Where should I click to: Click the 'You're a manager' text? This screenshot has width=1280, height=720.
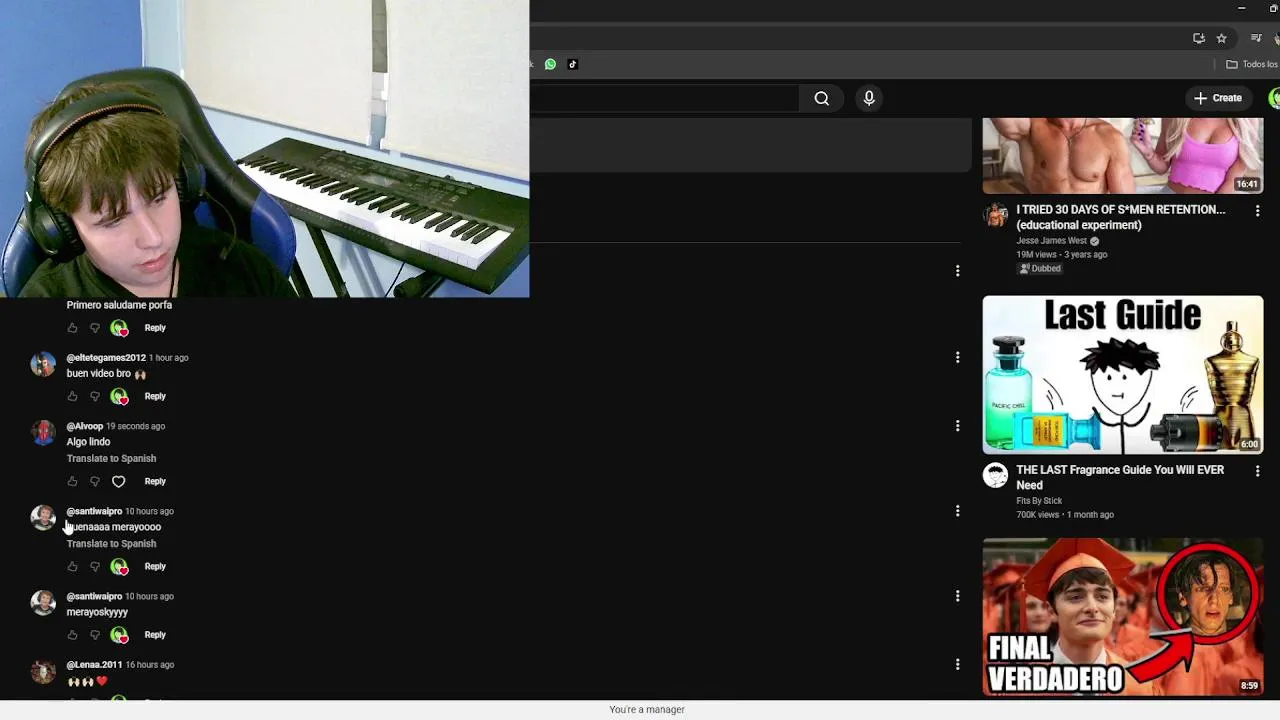(647, 710)
